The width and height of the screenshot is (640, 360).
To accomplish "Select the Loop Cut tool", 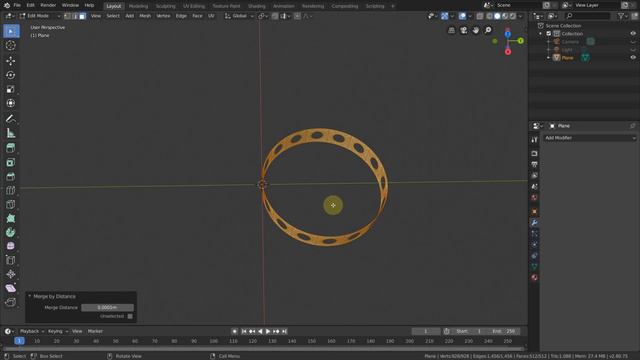I will 11,190.
